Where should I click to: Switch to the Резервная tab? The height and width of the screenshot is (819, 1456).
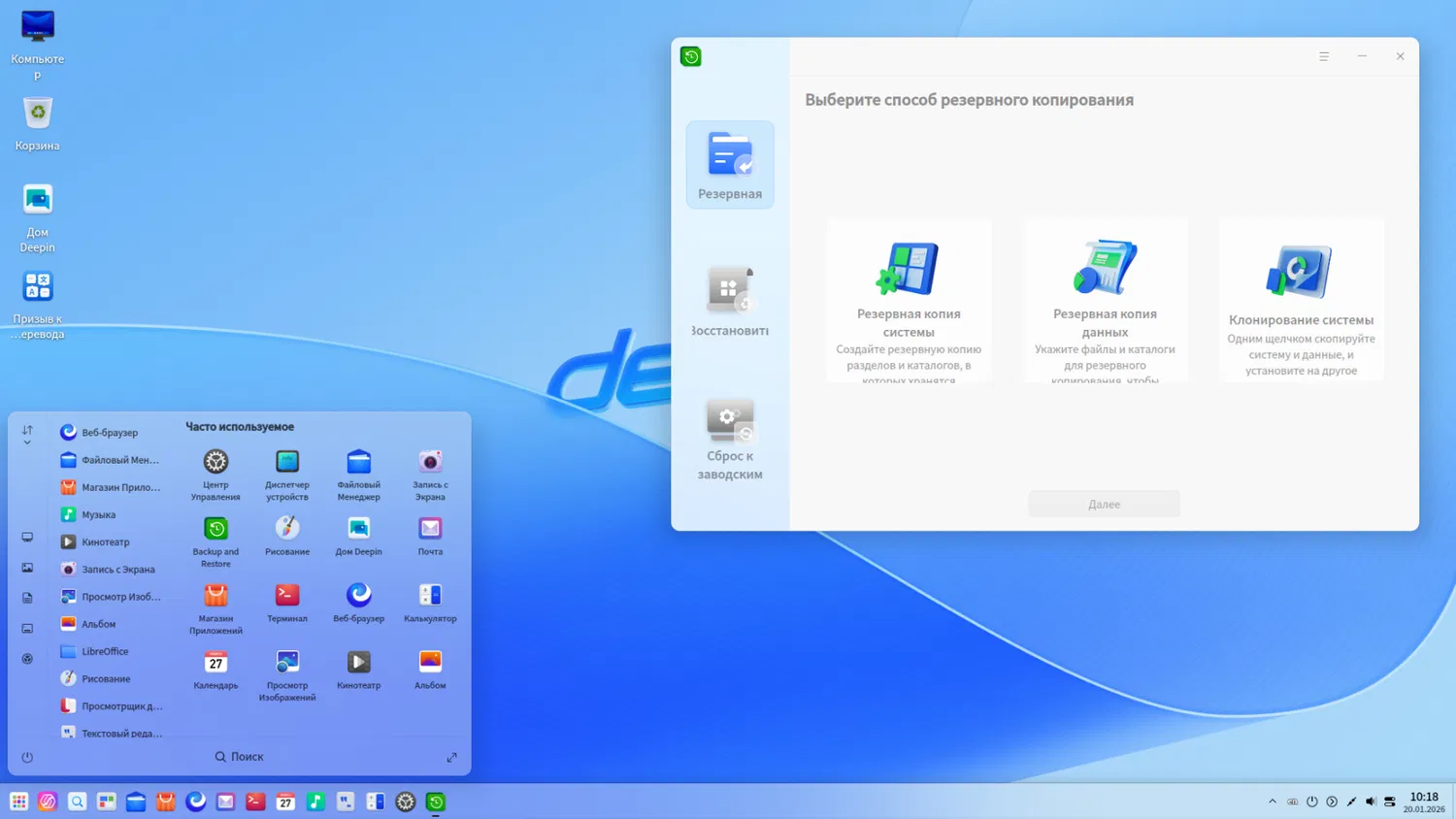click(730, 165)
